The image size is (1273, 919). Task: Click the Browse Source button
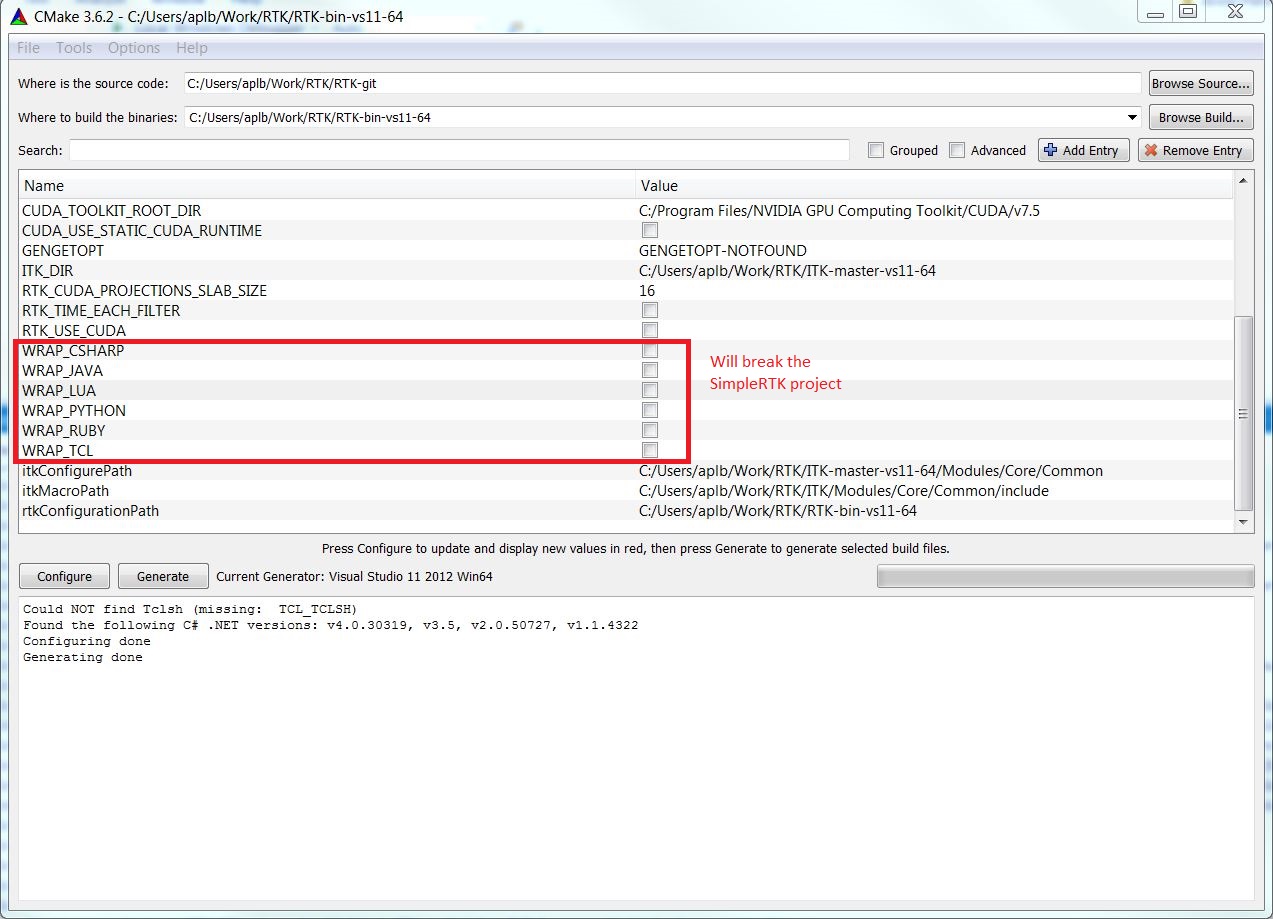1200,83
